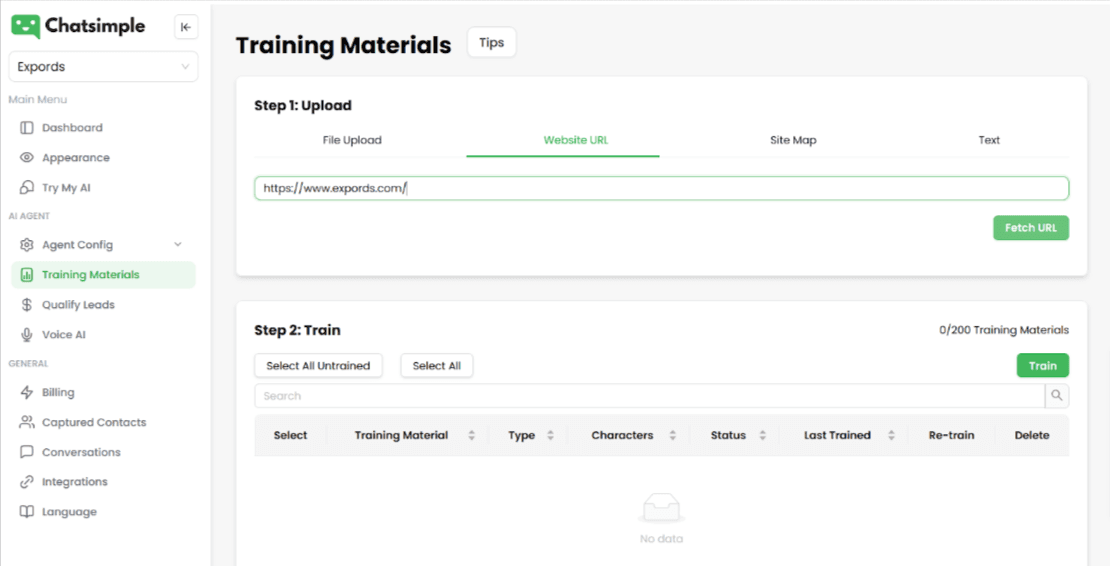Sort table by Status column
This screenshot has height=566, width=1110.
762,436
